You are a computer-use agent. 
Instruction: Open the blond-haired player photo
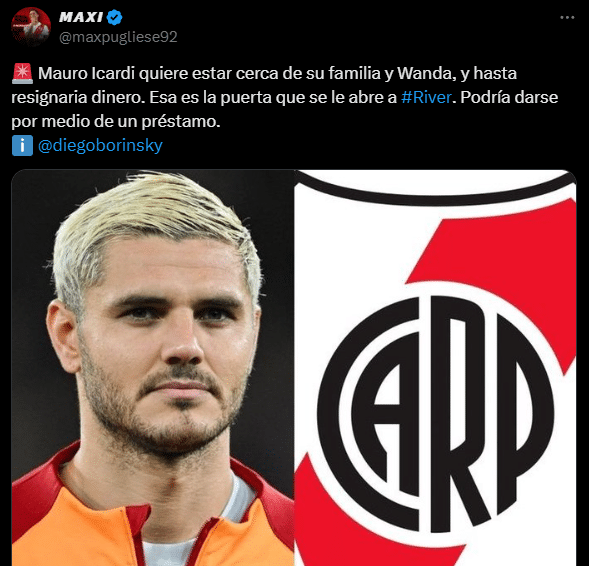[153, 368]
